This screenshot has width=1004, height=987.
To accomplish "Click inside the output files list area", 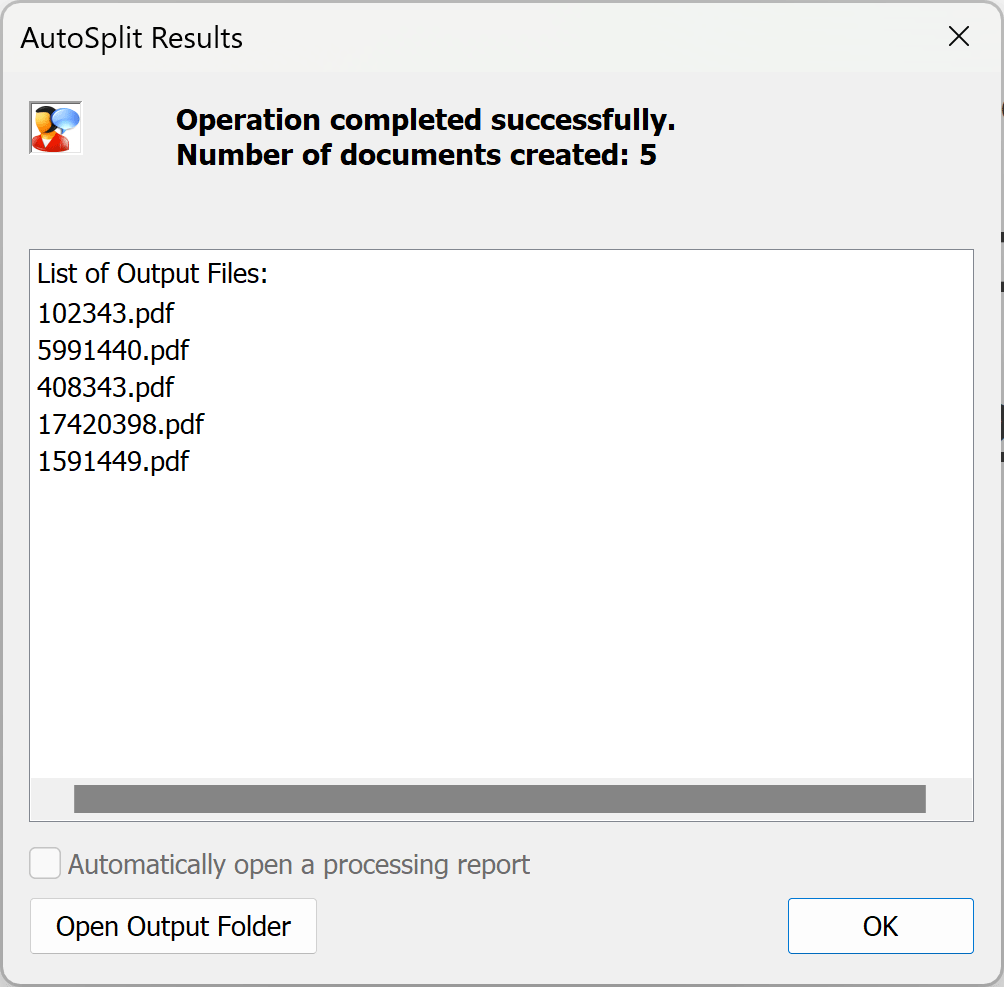I will tap(500, 600).
